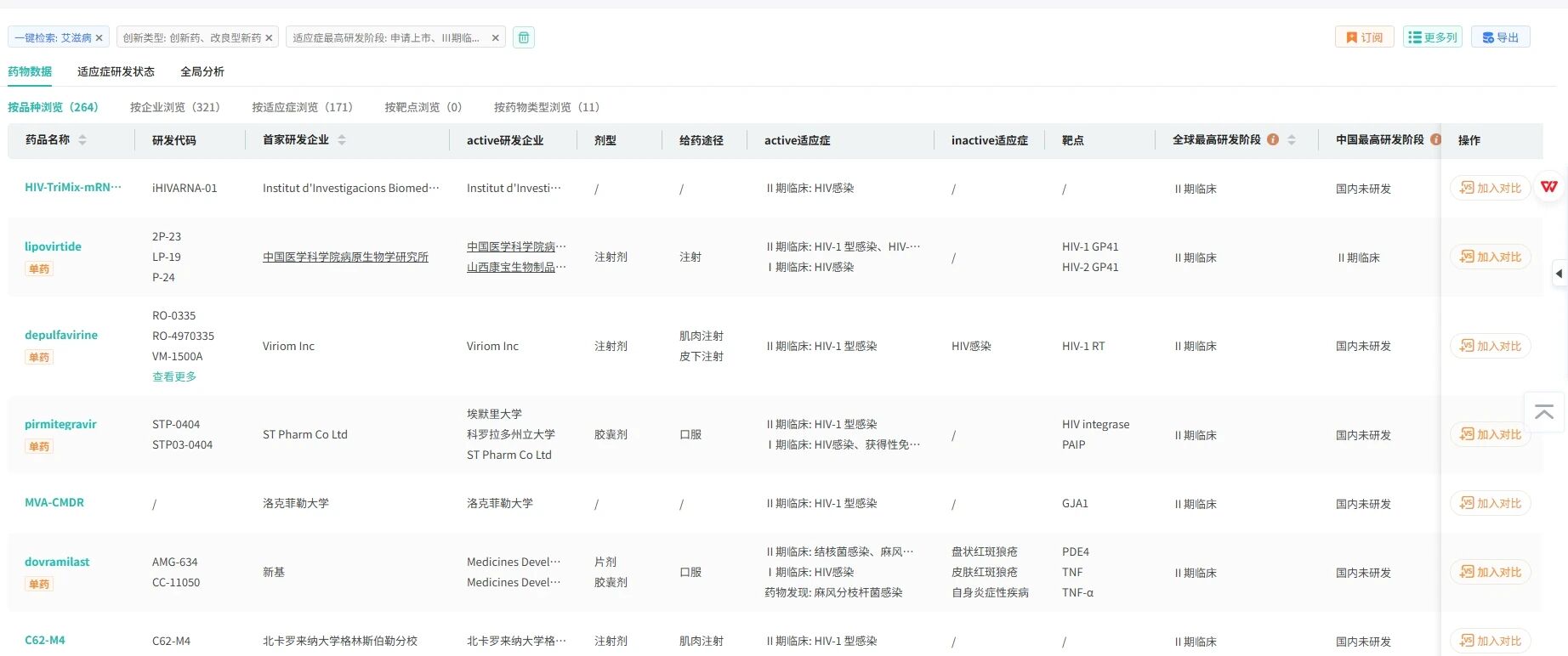Click the scroll-to-top arrow button

pyautogui.click(x=1544, y=412)
